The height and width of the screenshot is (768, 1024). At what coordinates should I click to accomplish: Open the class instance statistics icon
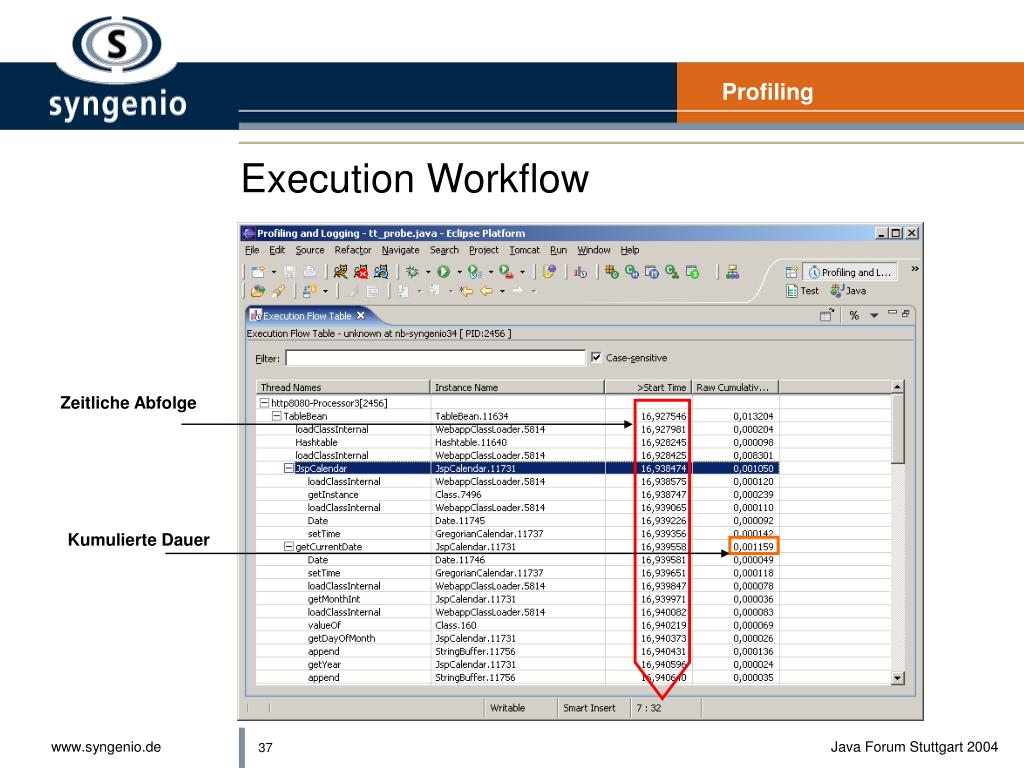pos(672,272)
